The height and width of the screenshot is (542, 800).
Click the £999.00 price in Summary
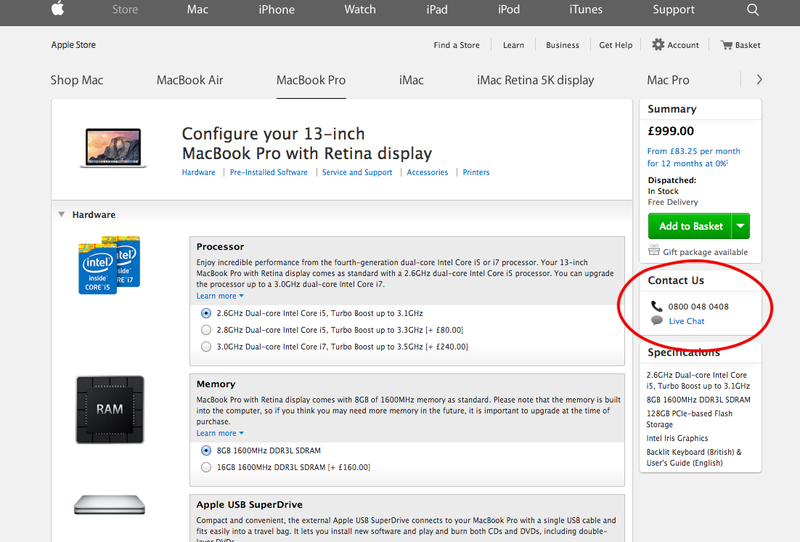(x=671, y=131)
